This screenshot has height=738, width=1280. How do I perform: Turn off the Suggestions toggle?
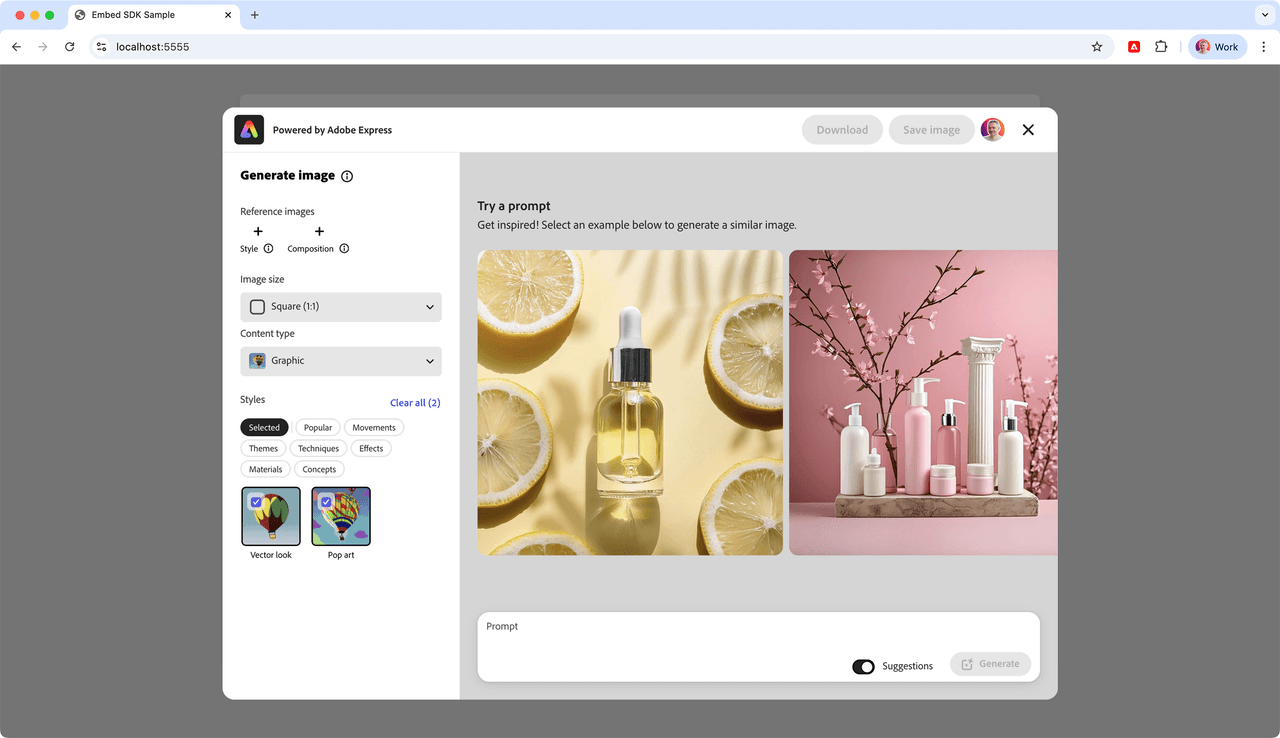tap(863, 666)
